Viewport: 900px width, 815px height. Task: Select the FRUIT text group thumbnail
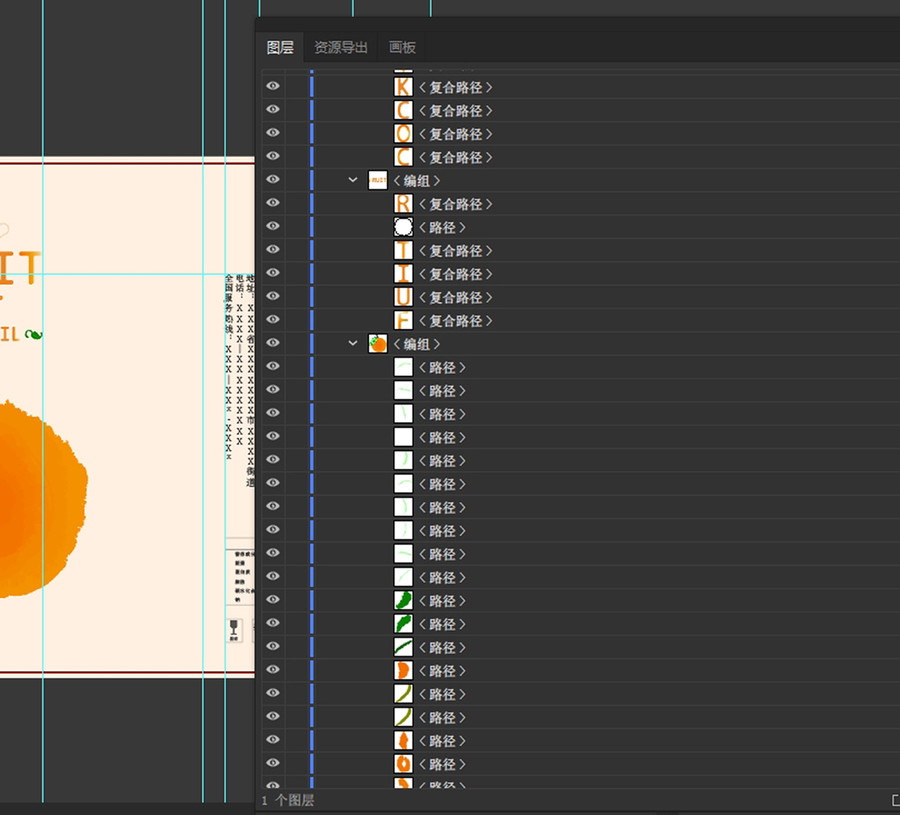(x=378, y=180)
